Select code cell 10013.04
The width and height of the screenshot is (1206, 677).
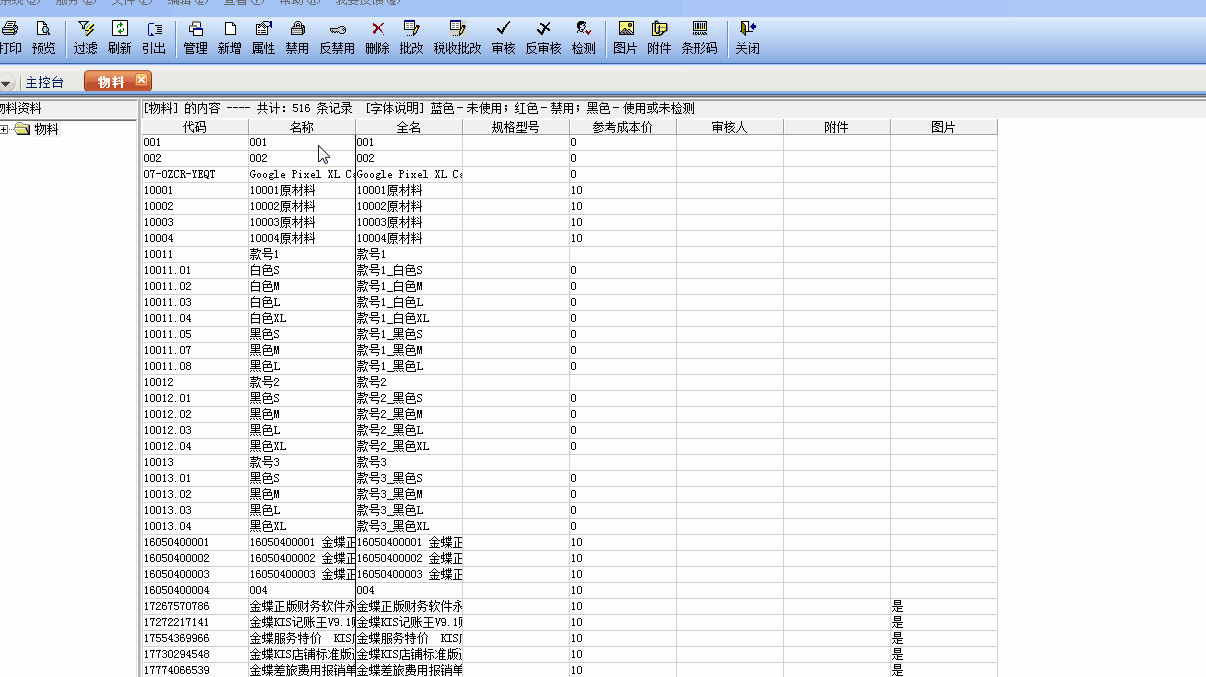195,526
